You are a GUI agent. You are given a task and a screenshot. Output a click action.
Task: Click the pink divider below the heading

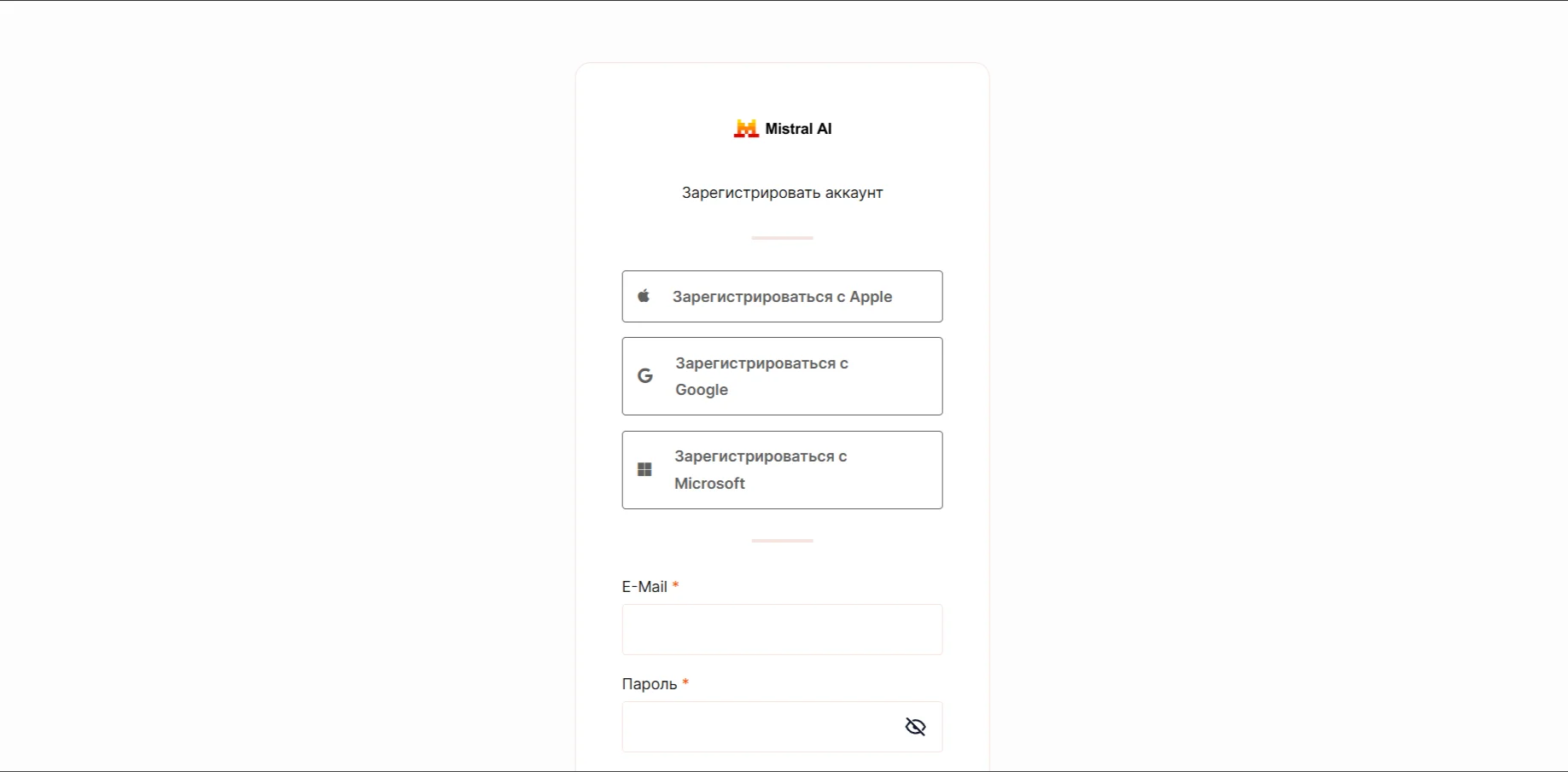point(782,238)
